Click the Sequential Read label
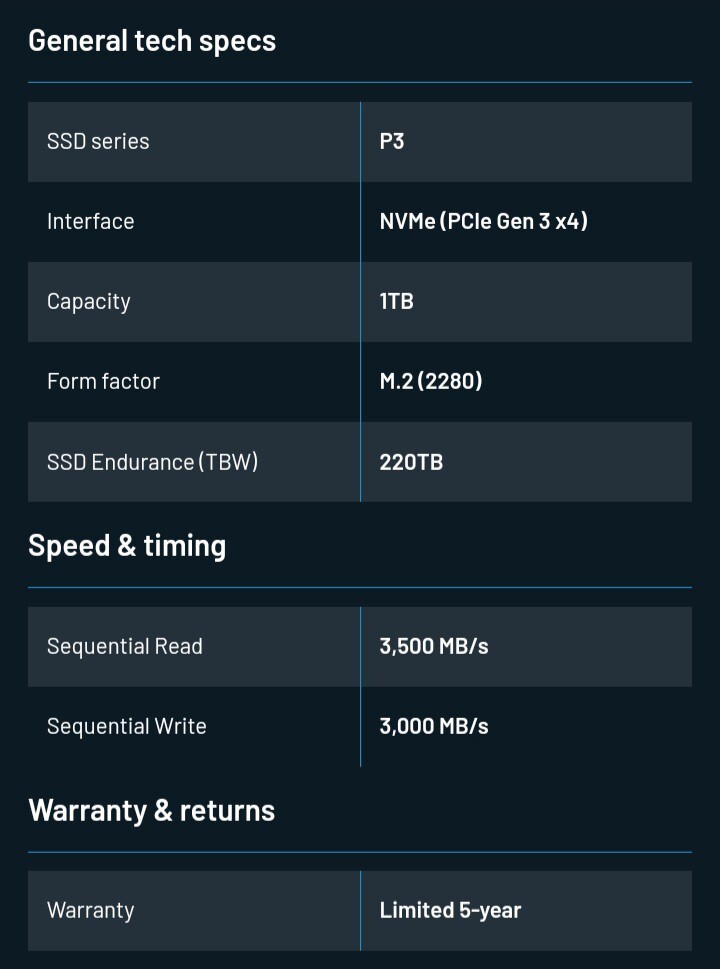This screenshot has width=720, height=969. pyautogui.click(x=125, y=646)
